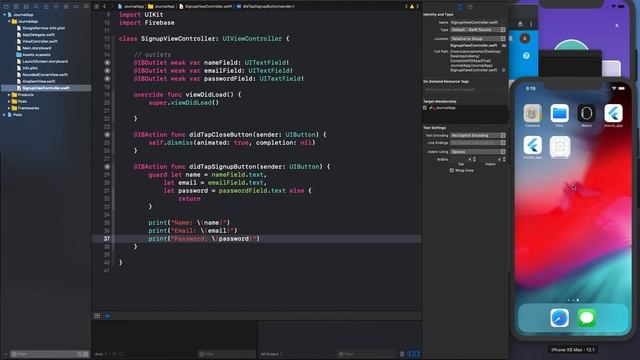This screenshot has width=640, height=360.
Task: Open the Watch app on the simulator
Action: point(586,113)
